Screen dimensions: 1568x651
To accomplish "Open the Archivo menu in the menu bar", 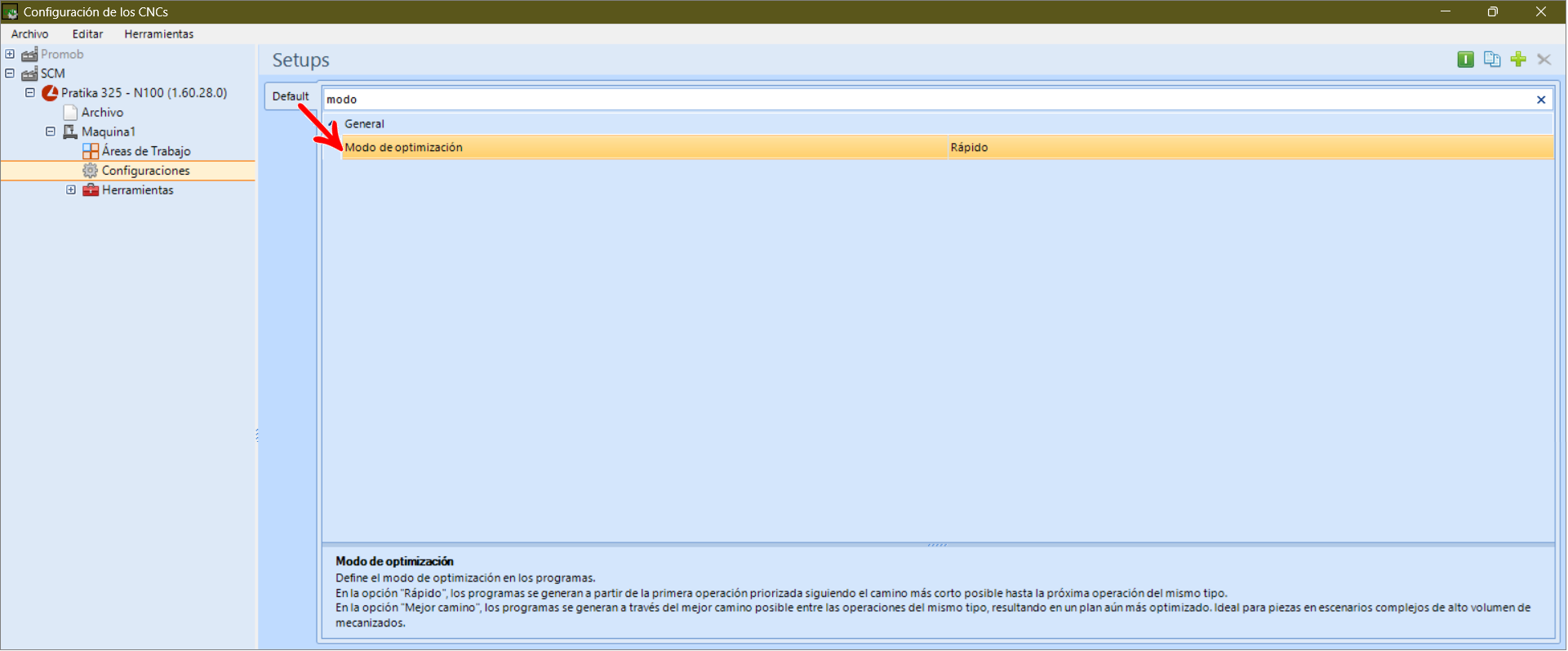I will point(30,34).
